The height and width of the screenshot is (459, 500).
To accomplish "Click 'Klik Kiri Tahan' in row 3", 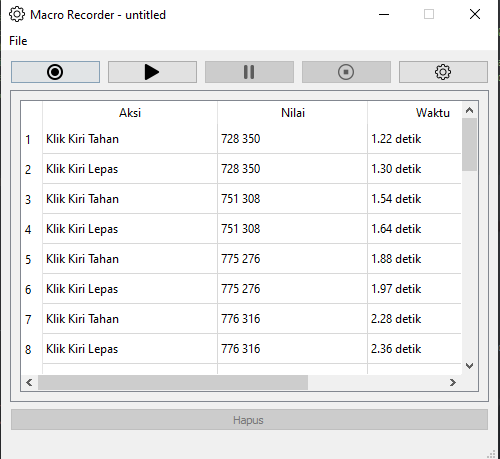I will pyautogui.click(x=82, y=199).
